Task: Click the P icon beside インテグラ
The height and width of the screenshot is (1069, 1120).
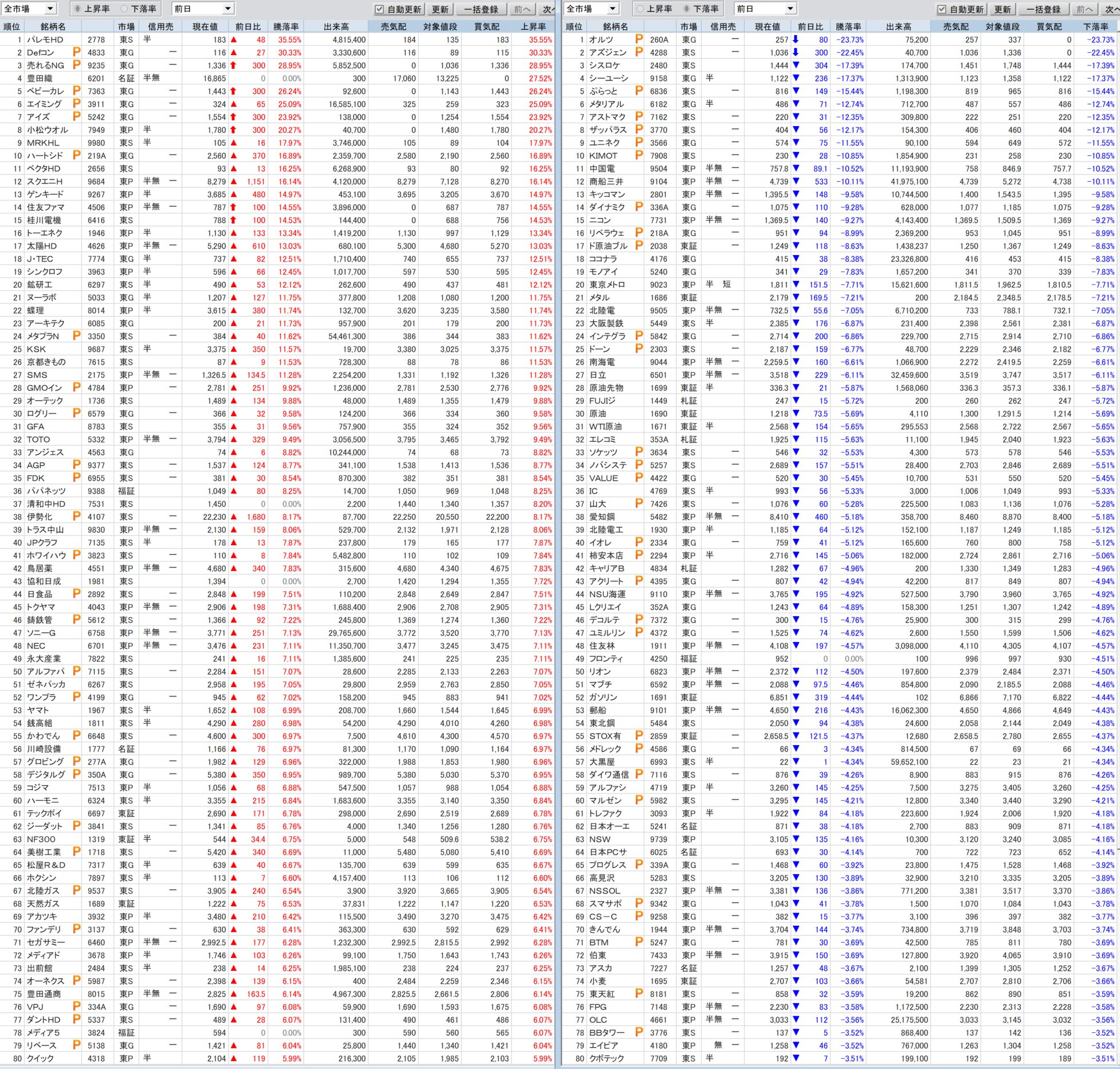Action: click(x=639, y=336)
